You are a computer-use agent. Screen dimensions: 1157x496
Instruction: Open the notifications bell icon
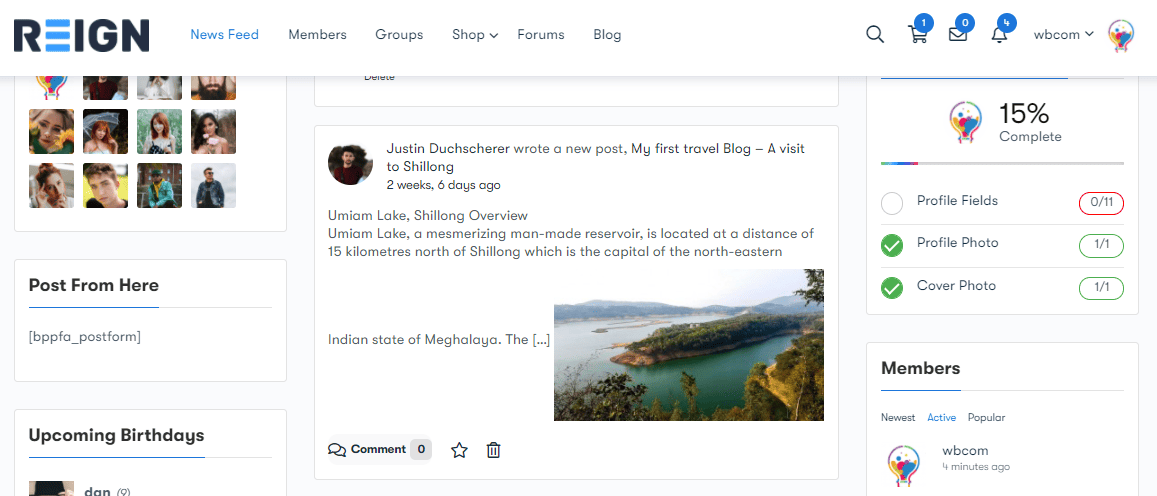pyautogui.click(x=999, y=35)
